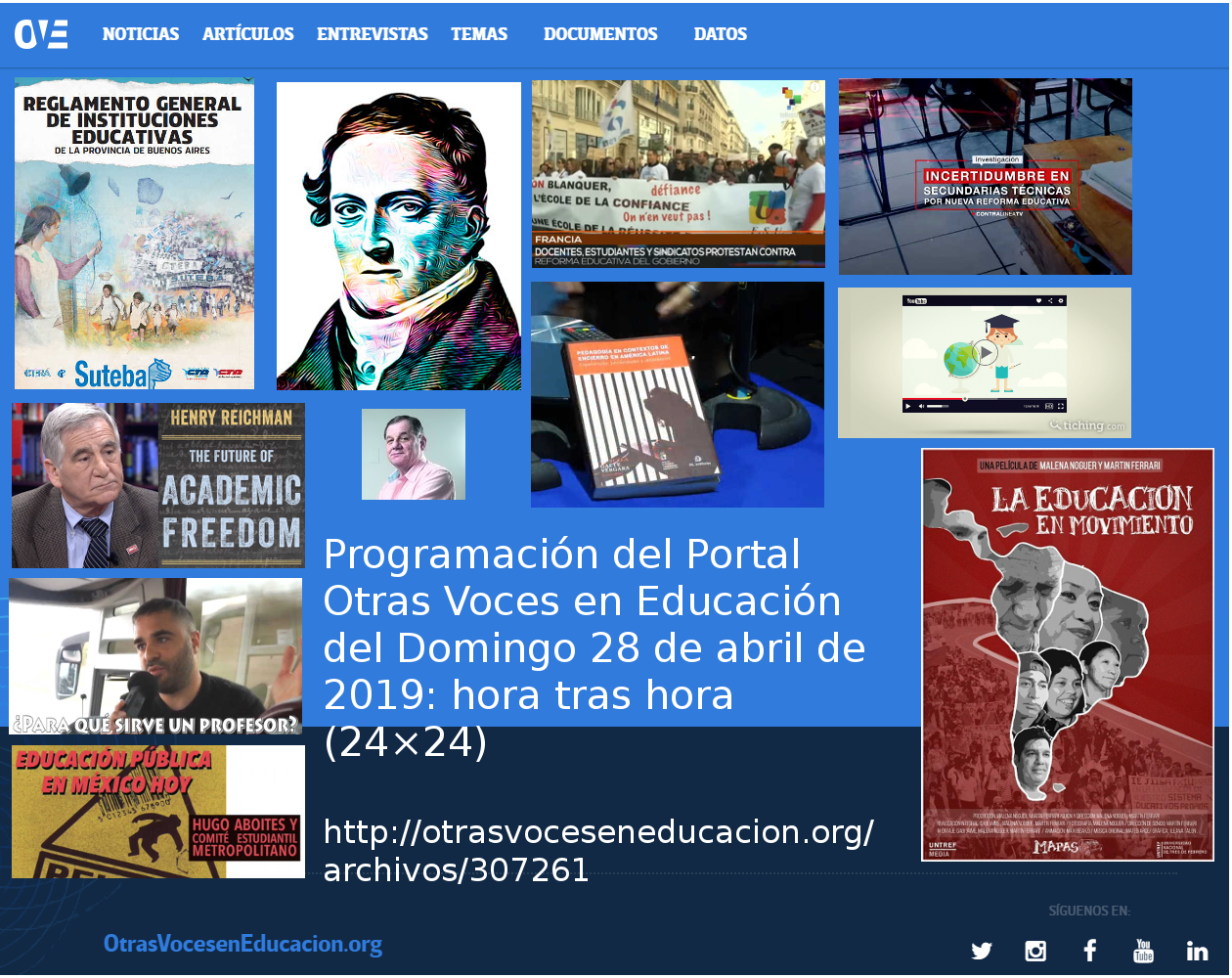1232x978 pixels.
Task: Follow the otrasvoceseneducacion.org archivos link
Action: pyautogui.click(x=597, y=850)
